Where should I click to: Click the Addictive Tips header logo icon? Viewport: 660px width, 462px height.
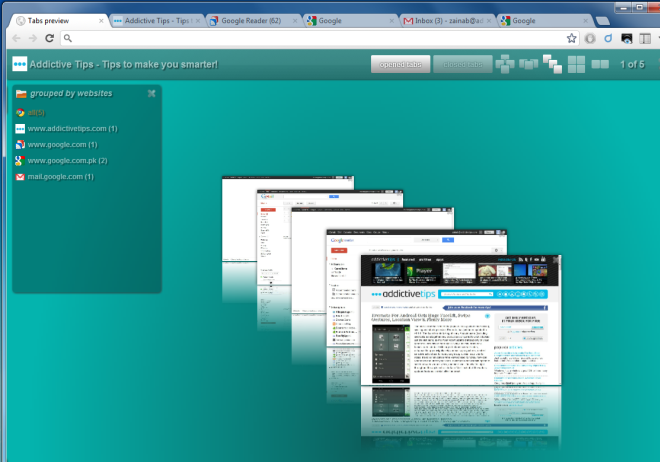[19, 64]
